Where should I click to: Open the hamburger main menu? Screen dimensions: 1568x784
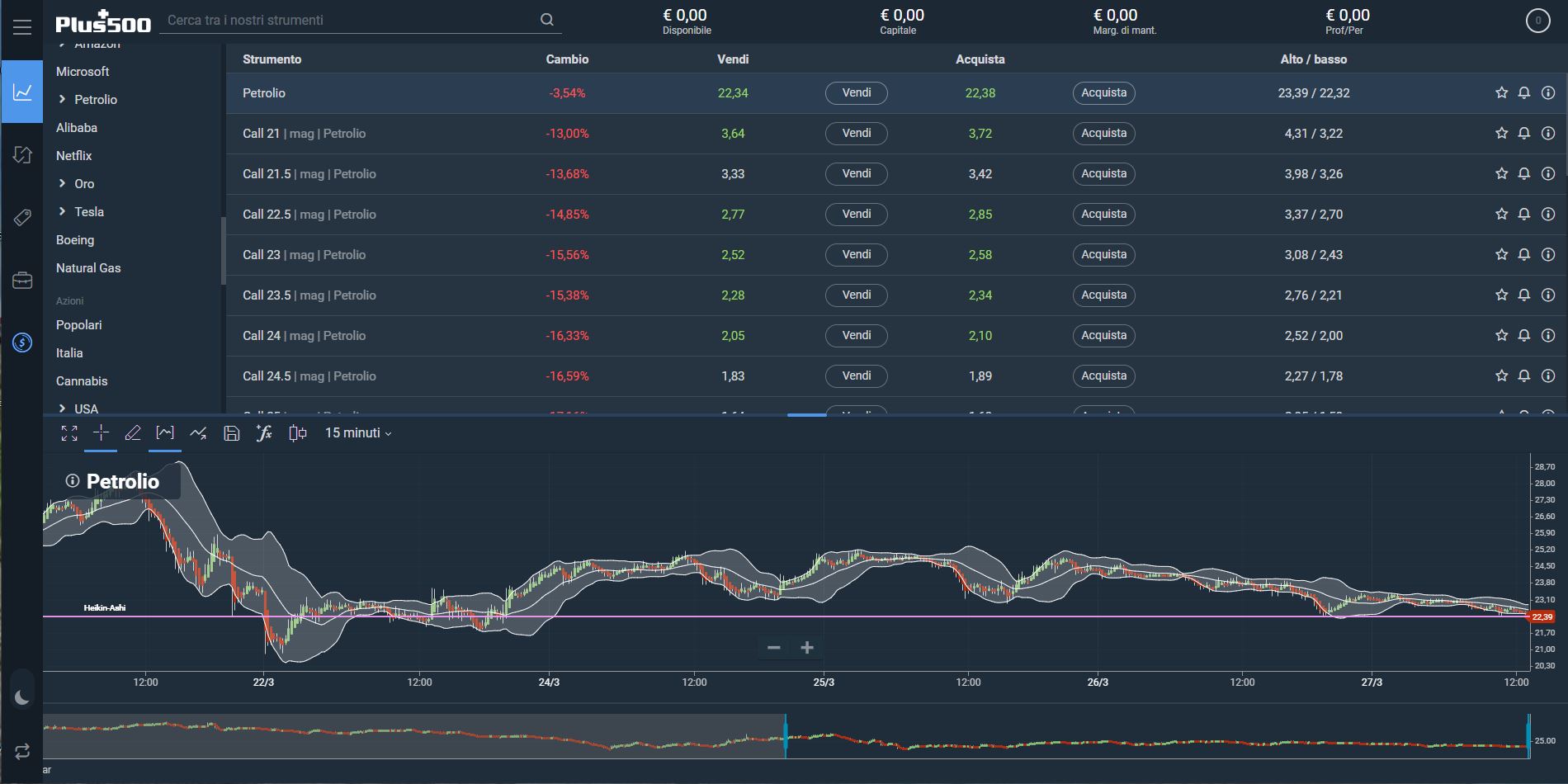click(x=22, y=27)
